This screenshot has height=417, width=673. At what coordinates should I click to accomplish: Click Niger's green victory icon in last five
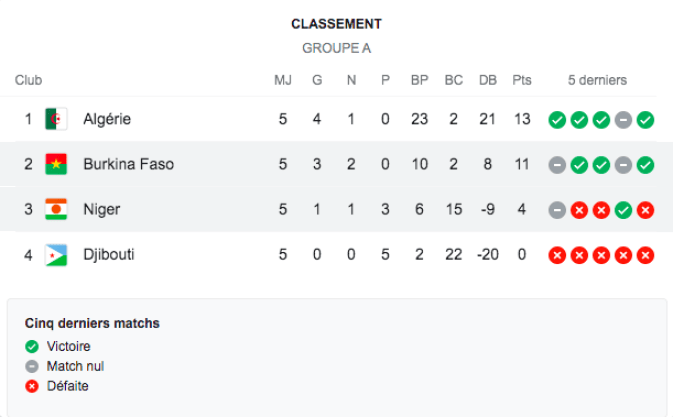click(x=623, y=210)
